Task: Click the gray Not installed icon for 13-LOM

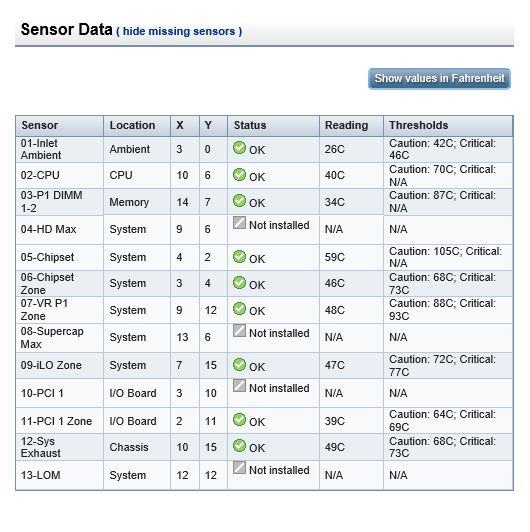Action: (239, 468)
